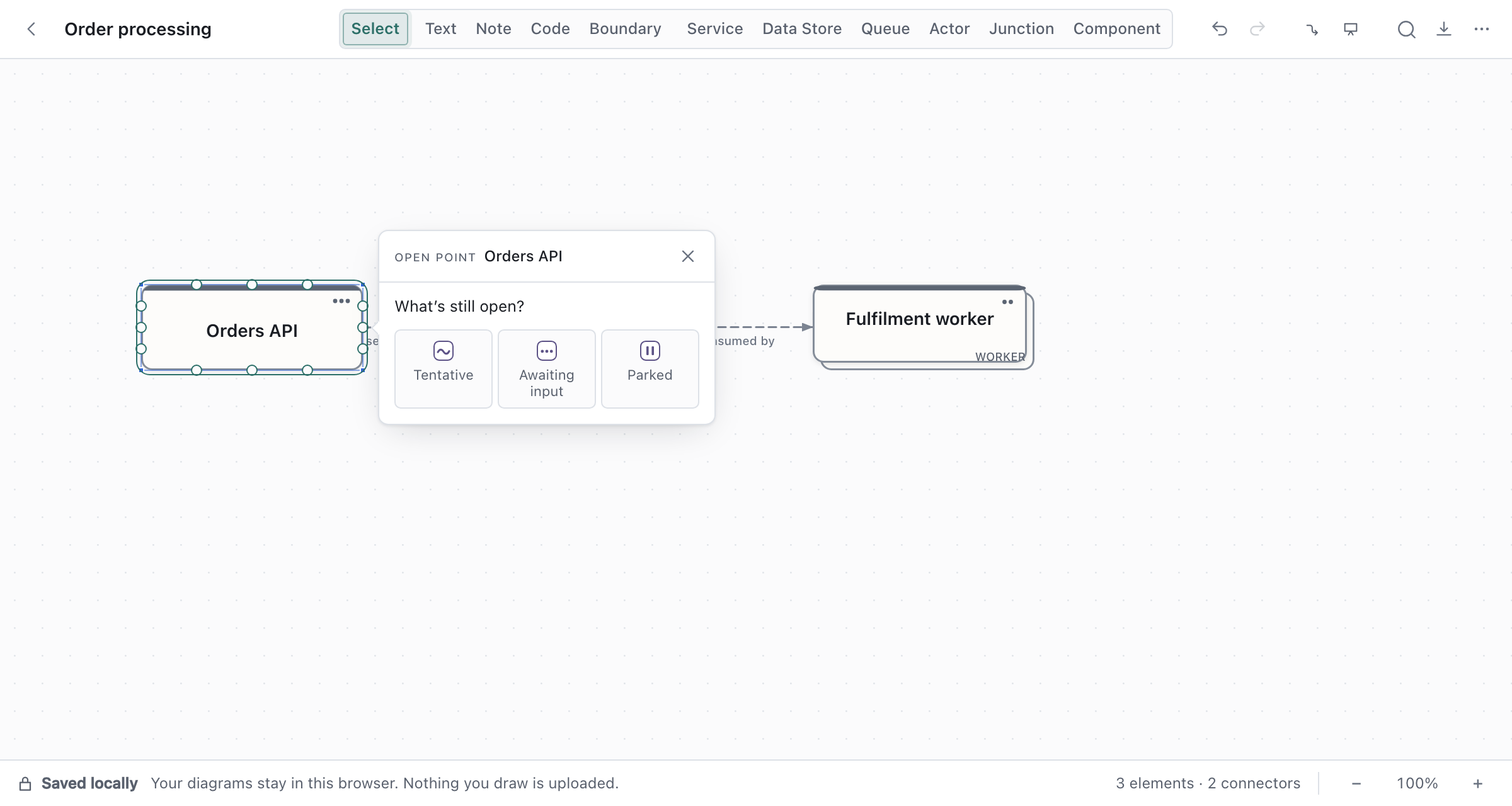Pick the Boundary tool
This screenshot has width=1512, height=806.
[625, 29]
